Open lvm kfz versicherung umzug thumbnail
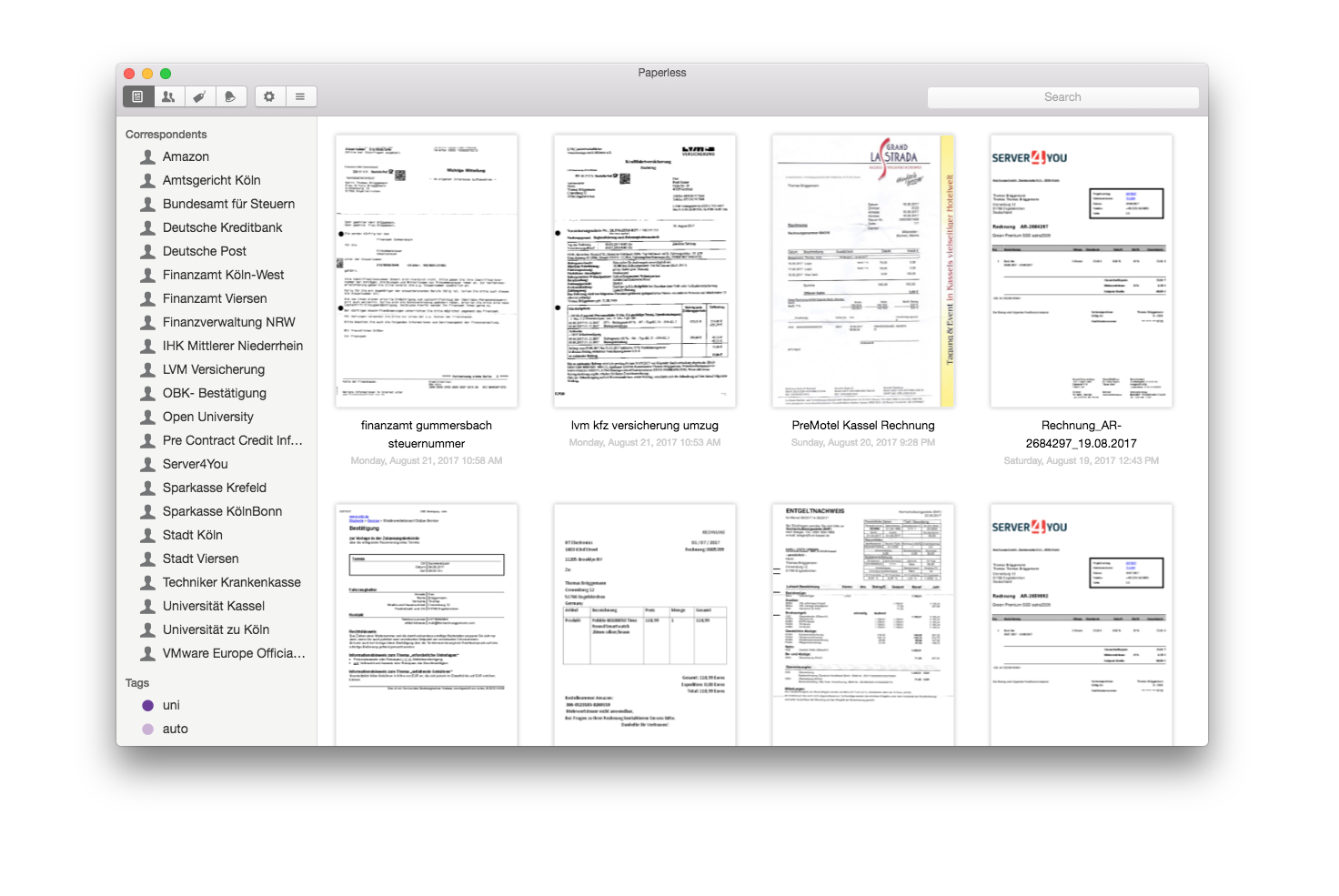1339x896 pixels. click(645, 271)
